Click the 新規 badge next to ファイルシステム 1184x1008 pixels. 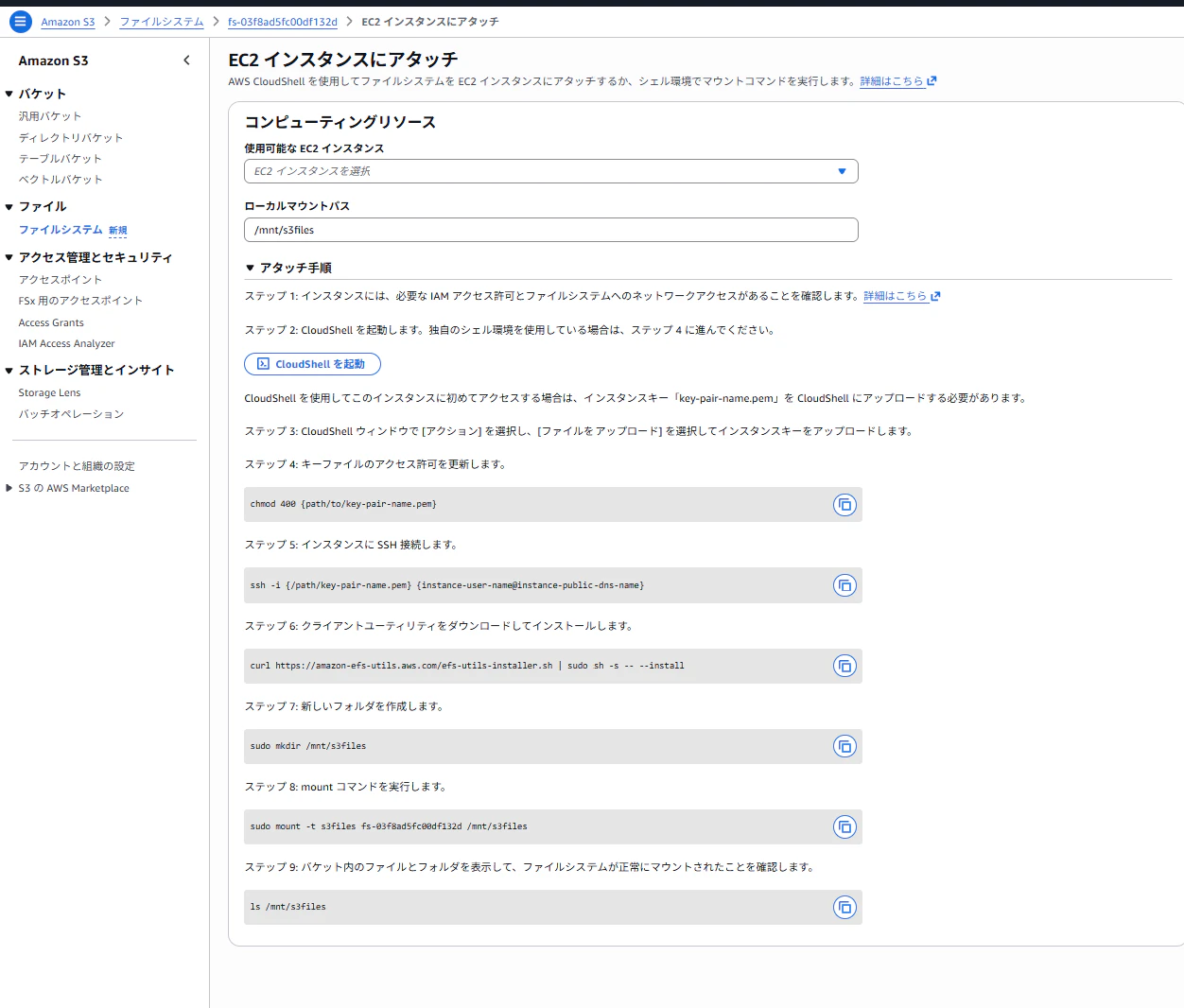coord(117,231)
